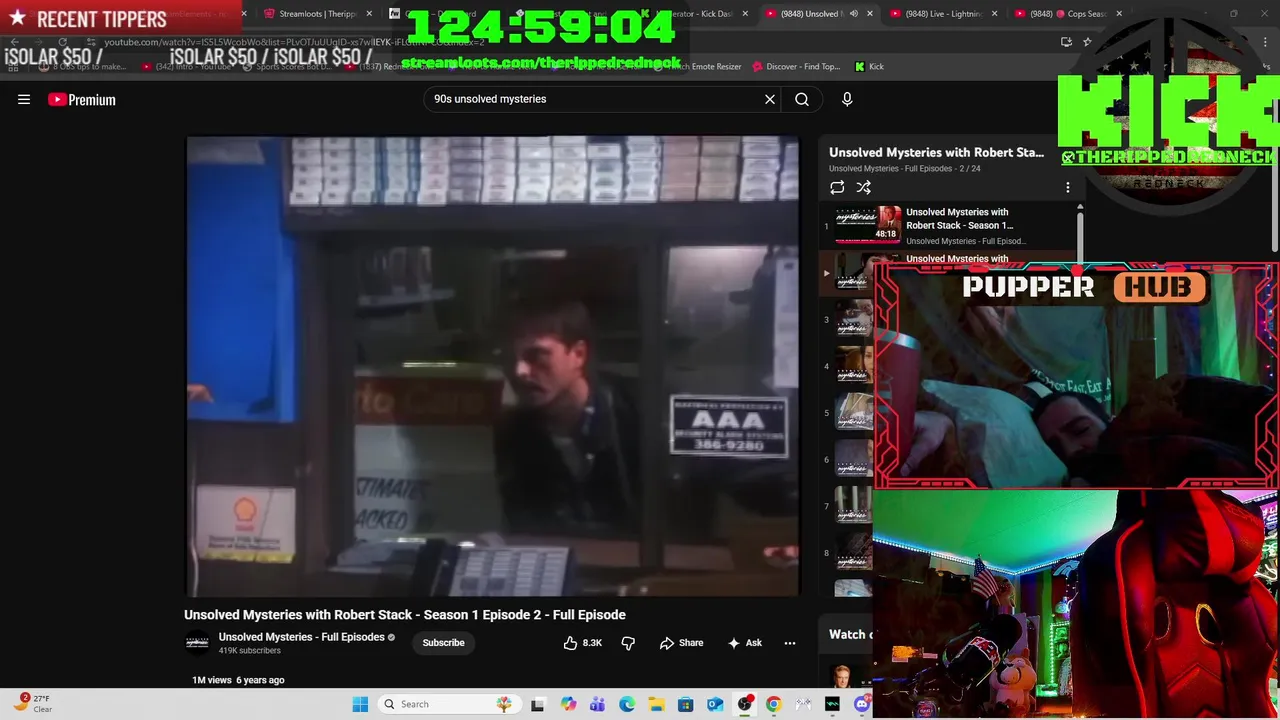1280x720 pixels.
Task: Open weather widget showing 27°F Clear
Action: pyautogui.click(x=32, y=703)
